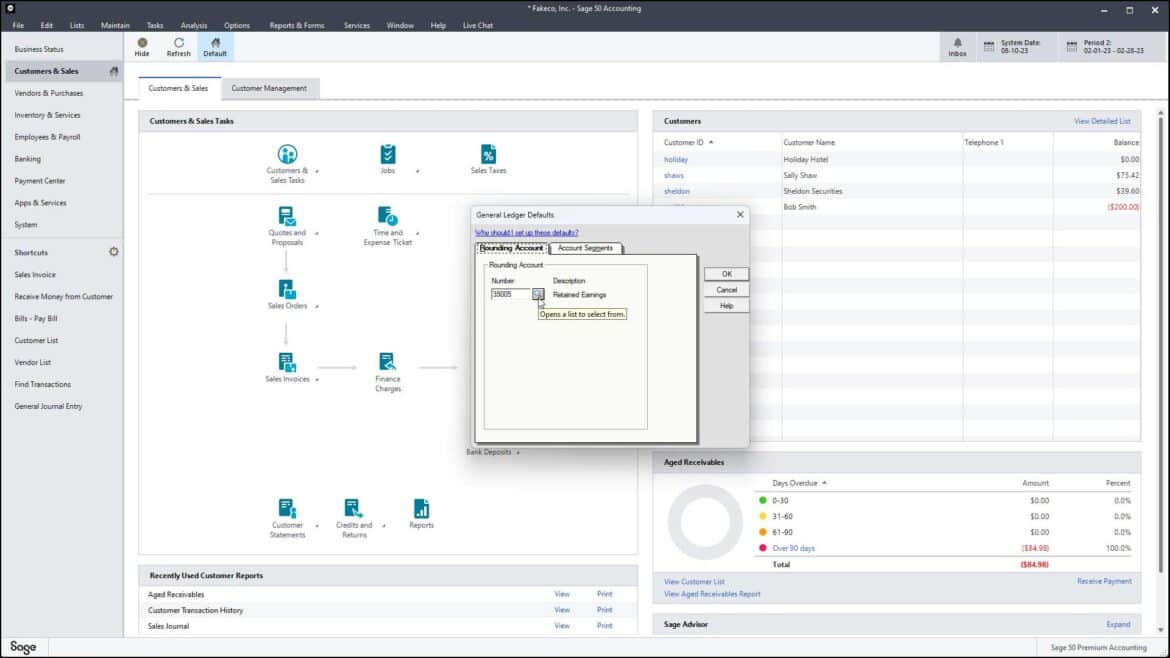Open the customer Reports icon

(x=421, y=509)
